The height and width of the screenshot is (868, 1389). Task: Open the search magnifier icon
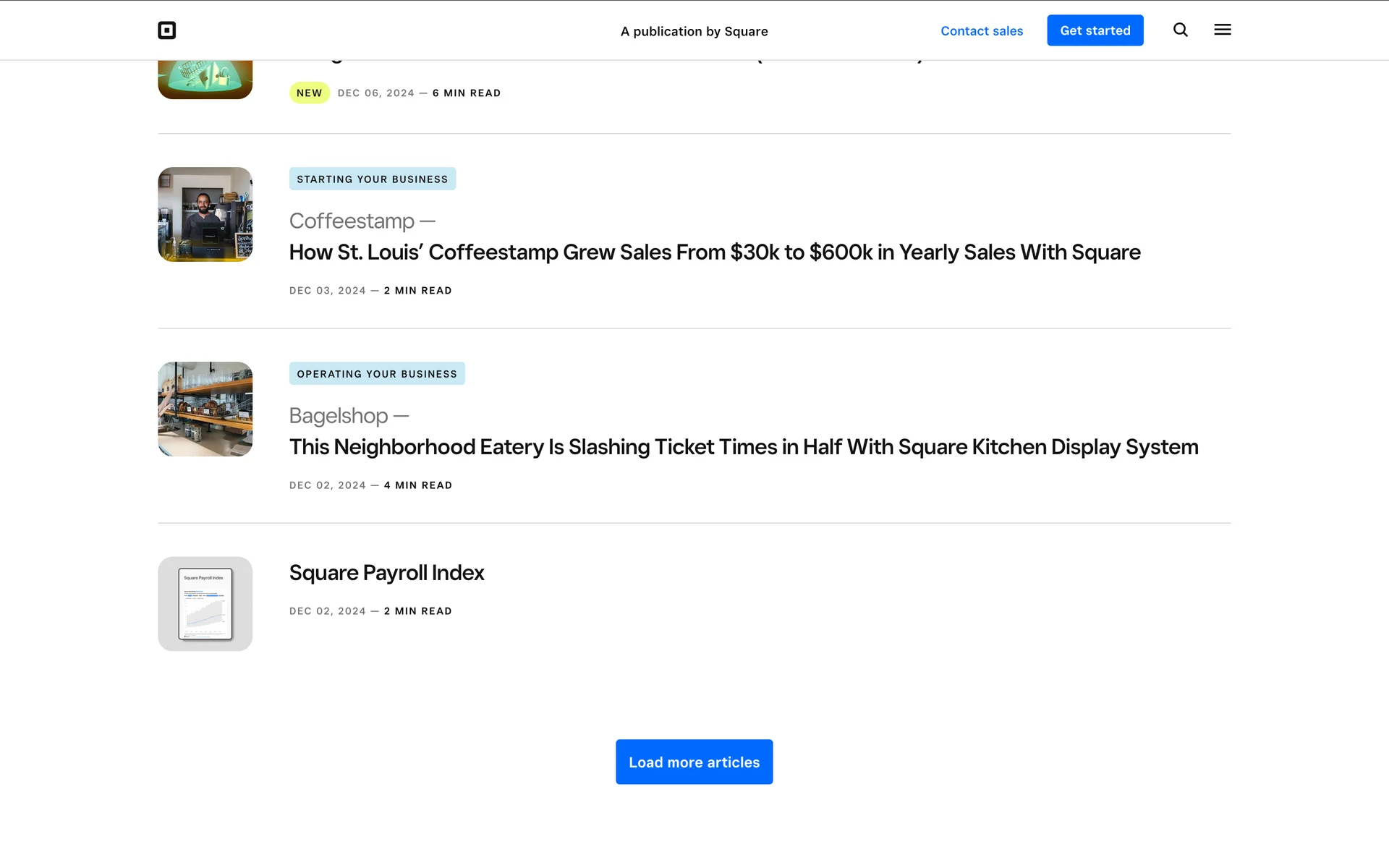point(1180,30)
